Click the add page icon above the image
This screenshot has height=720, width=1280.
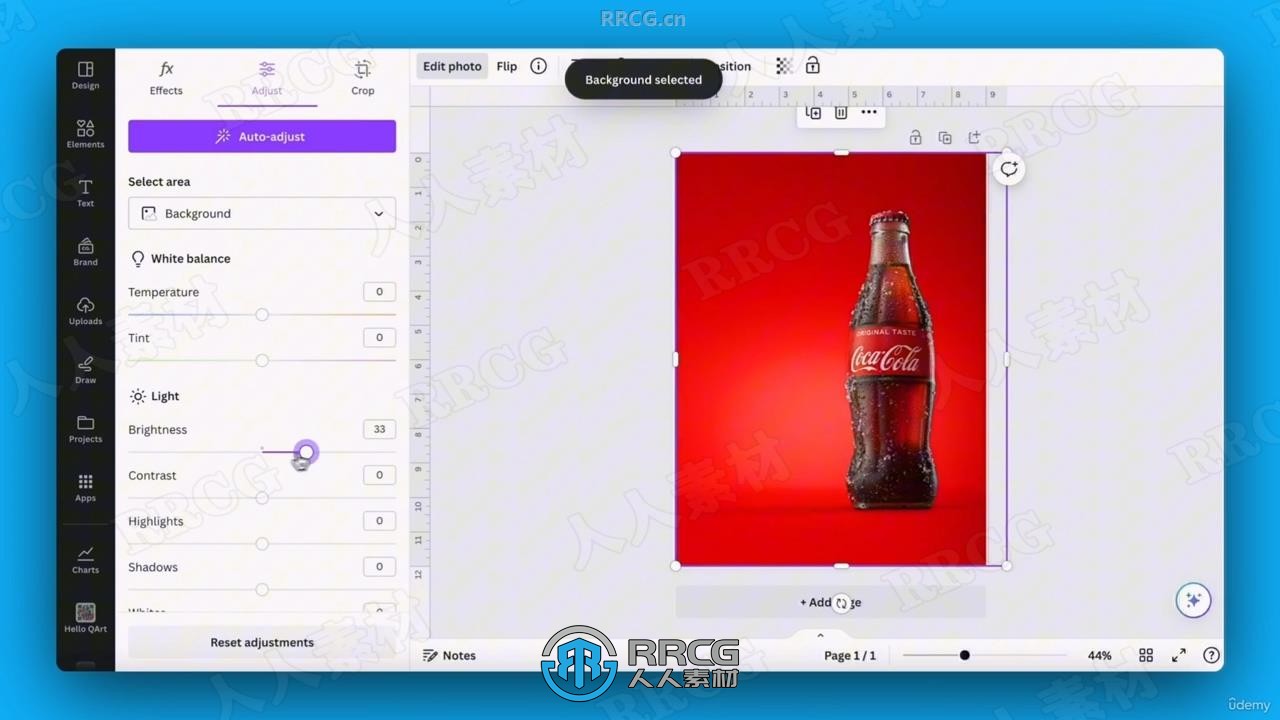tap(975, 138)
